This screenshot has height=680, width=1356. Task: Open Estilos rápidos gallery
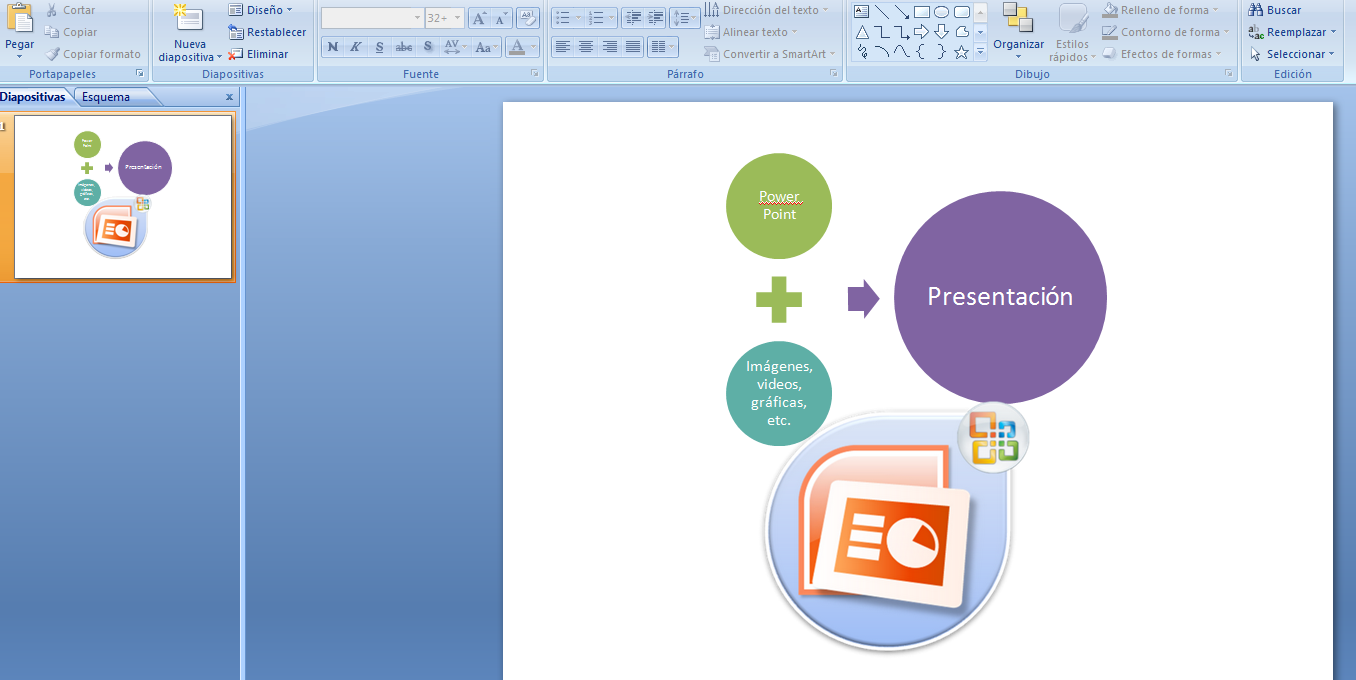coord(1073,32)
